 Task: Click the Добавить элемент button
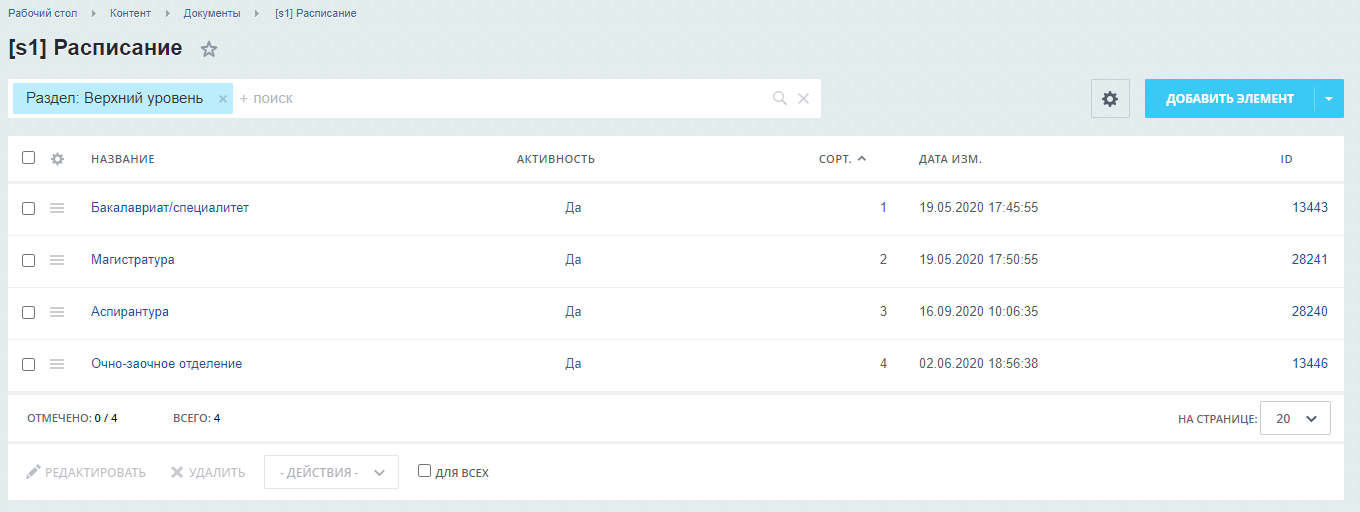pyautogui.click(x=1229, y=99)
